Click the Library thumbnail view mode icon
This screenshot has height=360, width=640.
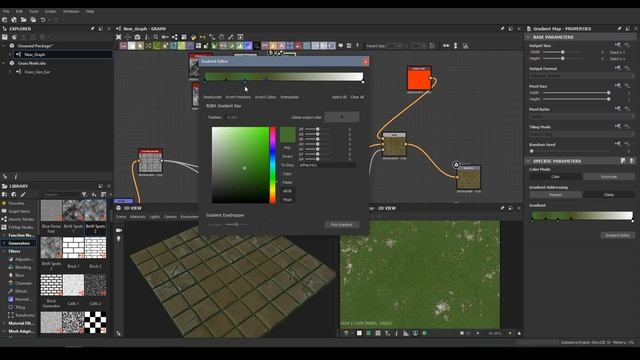[x=103, y=195]
